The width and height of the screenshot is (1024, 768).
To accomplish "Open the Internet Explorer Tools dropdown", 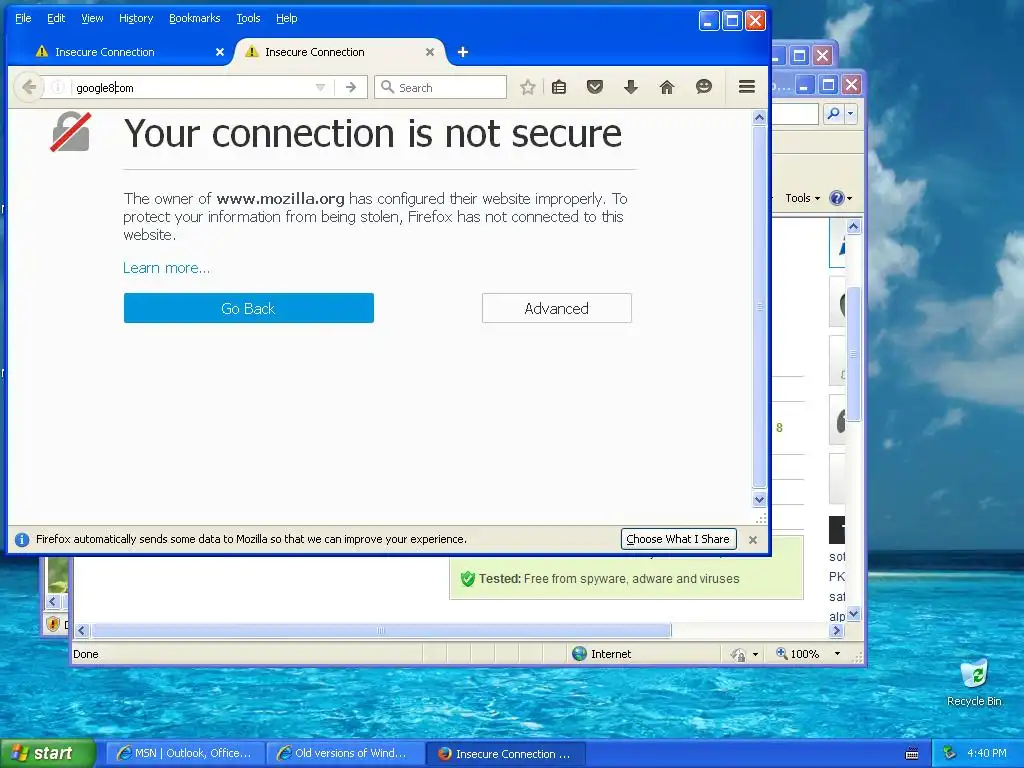I will point(803,198).
